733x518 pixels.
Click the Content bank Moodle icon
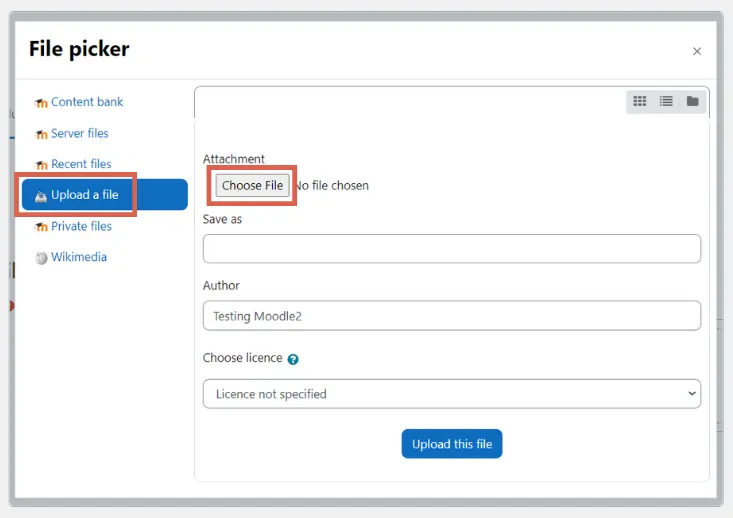tap(41, 102)
